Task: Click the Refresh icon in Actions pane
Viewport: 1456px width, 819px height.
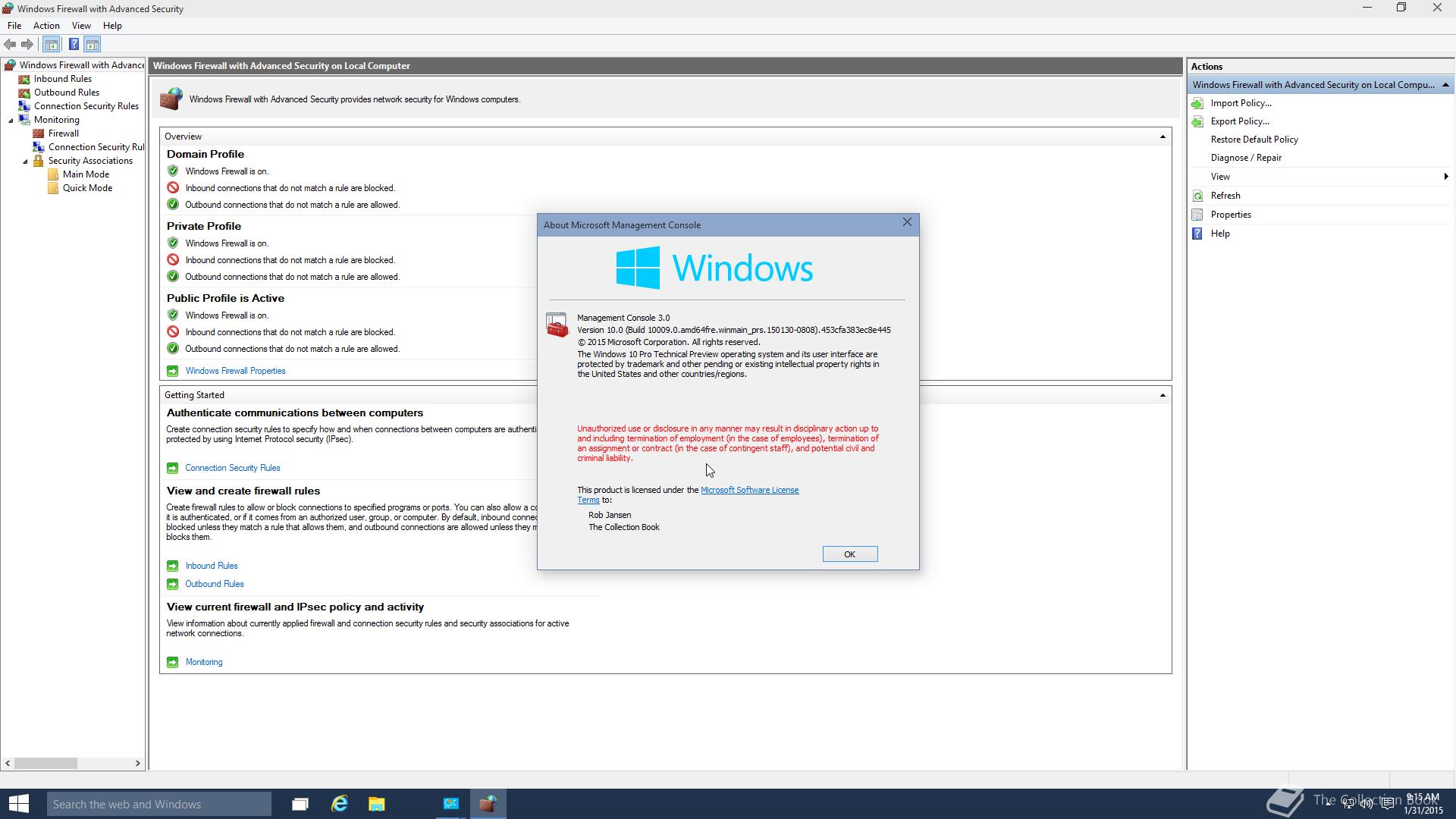Action: (x=1198, y=196)
